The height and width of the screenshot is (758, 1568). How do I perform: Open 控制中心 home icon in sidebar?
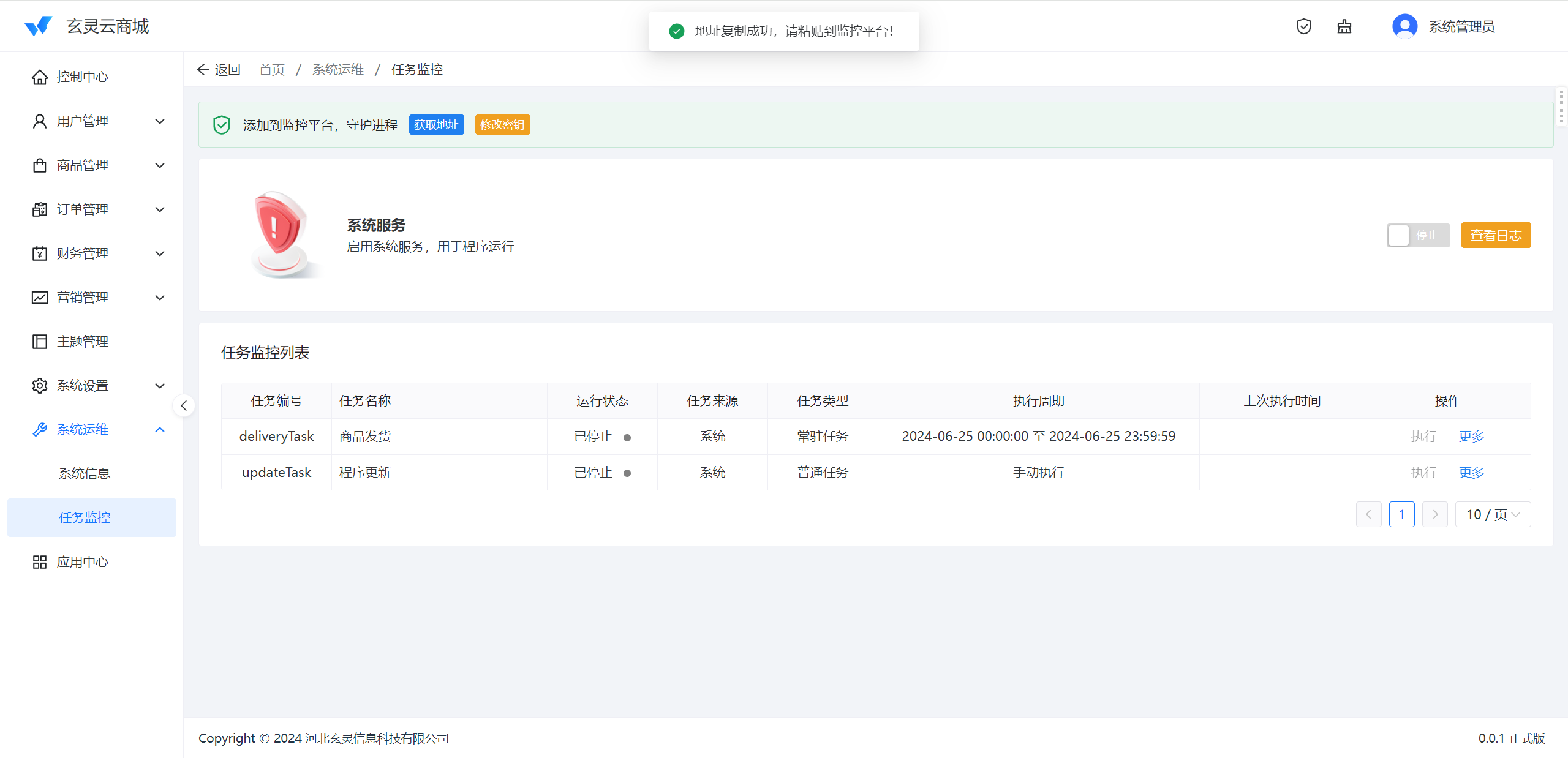(40, 77)
